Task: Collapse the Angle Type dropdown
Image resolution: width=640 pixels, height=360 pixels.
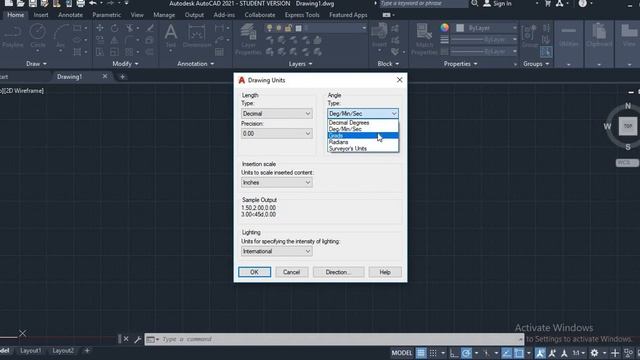Action: point(363,113)
